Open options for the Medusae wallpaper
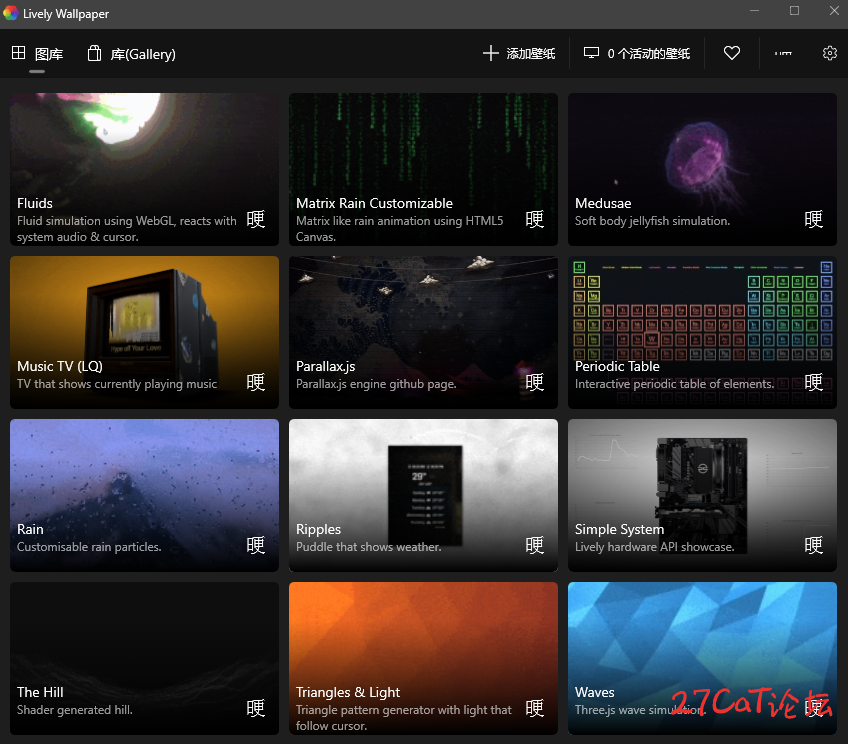This screenshot has width=848, height=744. [x=813, y=219]
